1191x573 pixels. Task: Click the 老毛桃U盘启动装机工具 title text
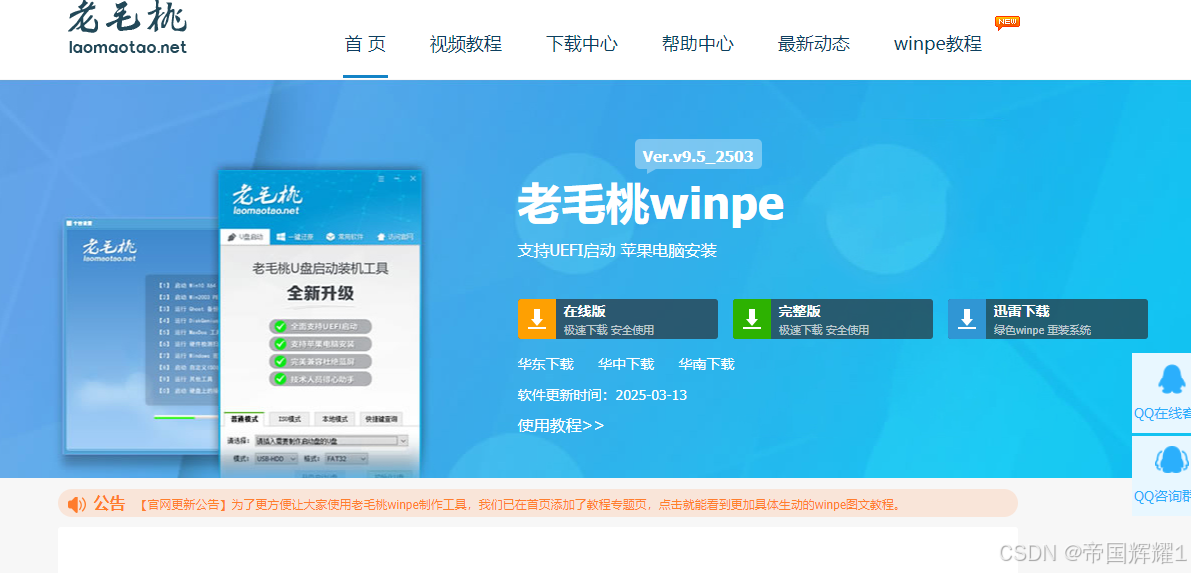pos(320,269)
